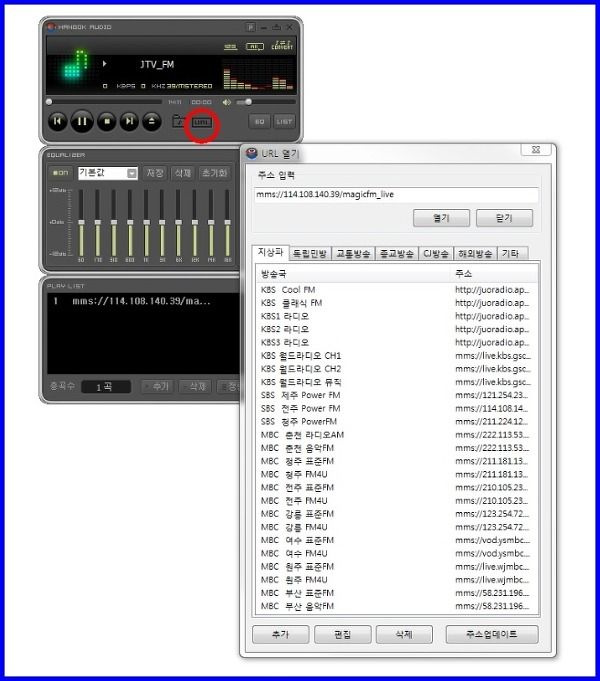Select SBS 청주 PowerFM row
Image resolution: width=600 pixels, height=681 pixels.
(397, 422)
